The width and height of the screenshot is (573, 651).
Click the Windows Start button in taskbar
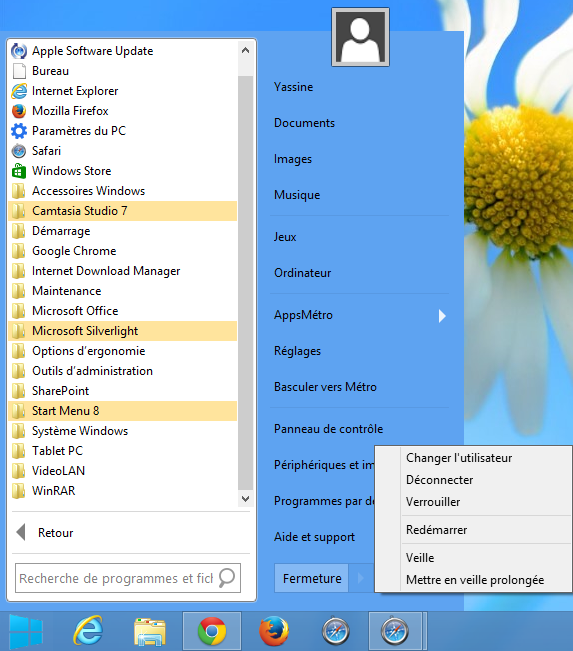click(x=26, y=631)
